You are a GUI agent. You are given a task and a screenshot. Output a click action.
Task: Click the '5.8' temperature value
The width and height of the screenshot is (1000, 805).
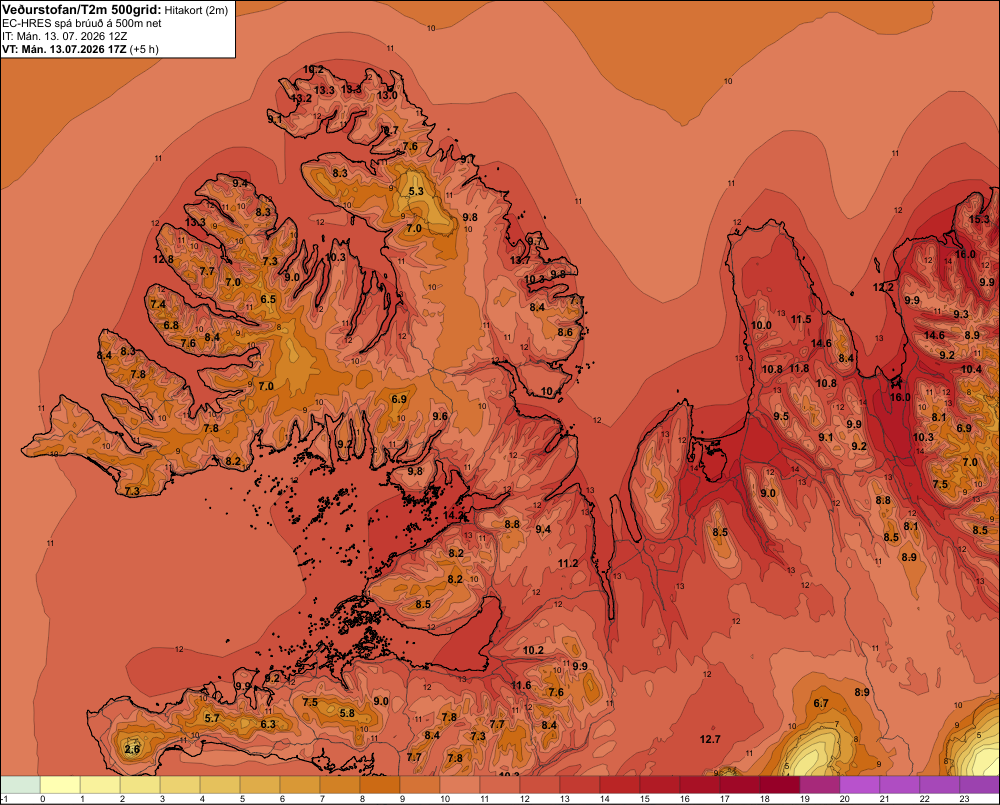coord(347,713)
